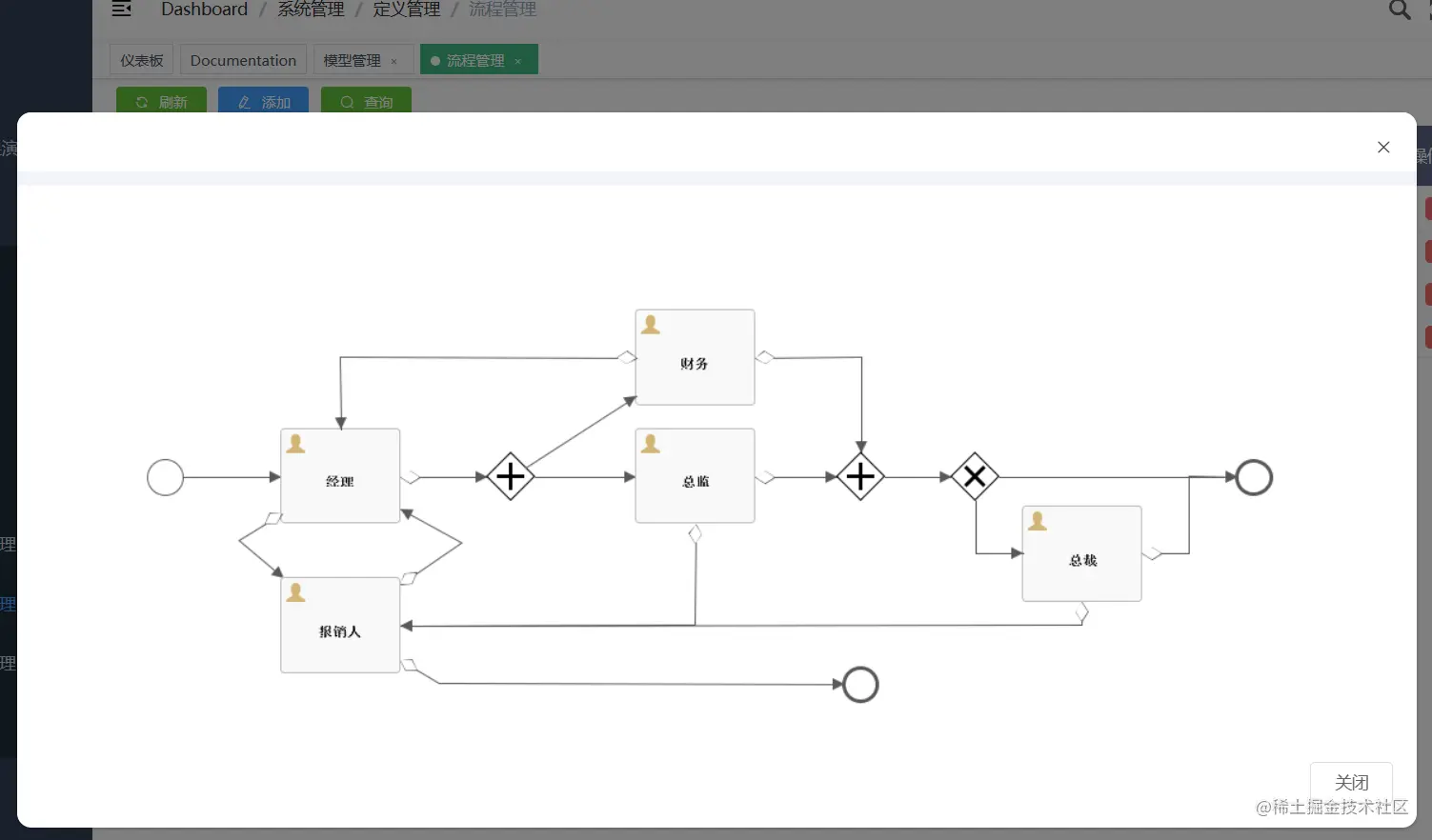Open the search magnifier icon

point(1399,10)
